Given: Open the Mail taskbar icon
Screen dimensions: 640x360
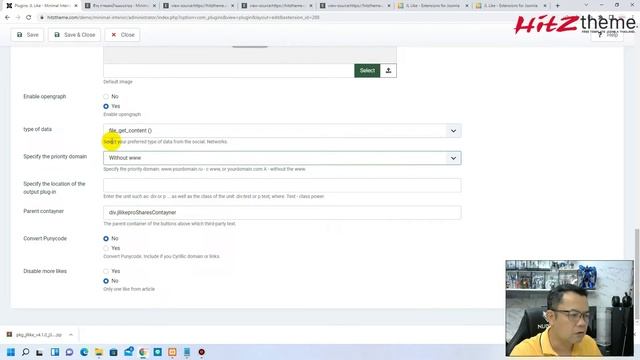Looking at the screenshot, I should pyautogui.click(x=129, y=351).
